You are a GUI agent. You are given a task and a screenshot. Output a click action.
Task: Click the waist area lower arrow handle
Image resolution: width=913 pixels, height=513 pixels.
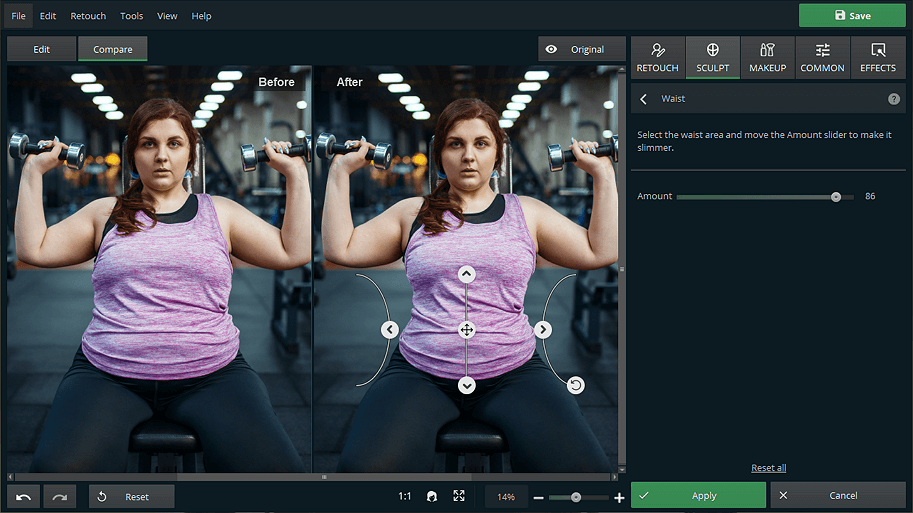tap(466, 385)
